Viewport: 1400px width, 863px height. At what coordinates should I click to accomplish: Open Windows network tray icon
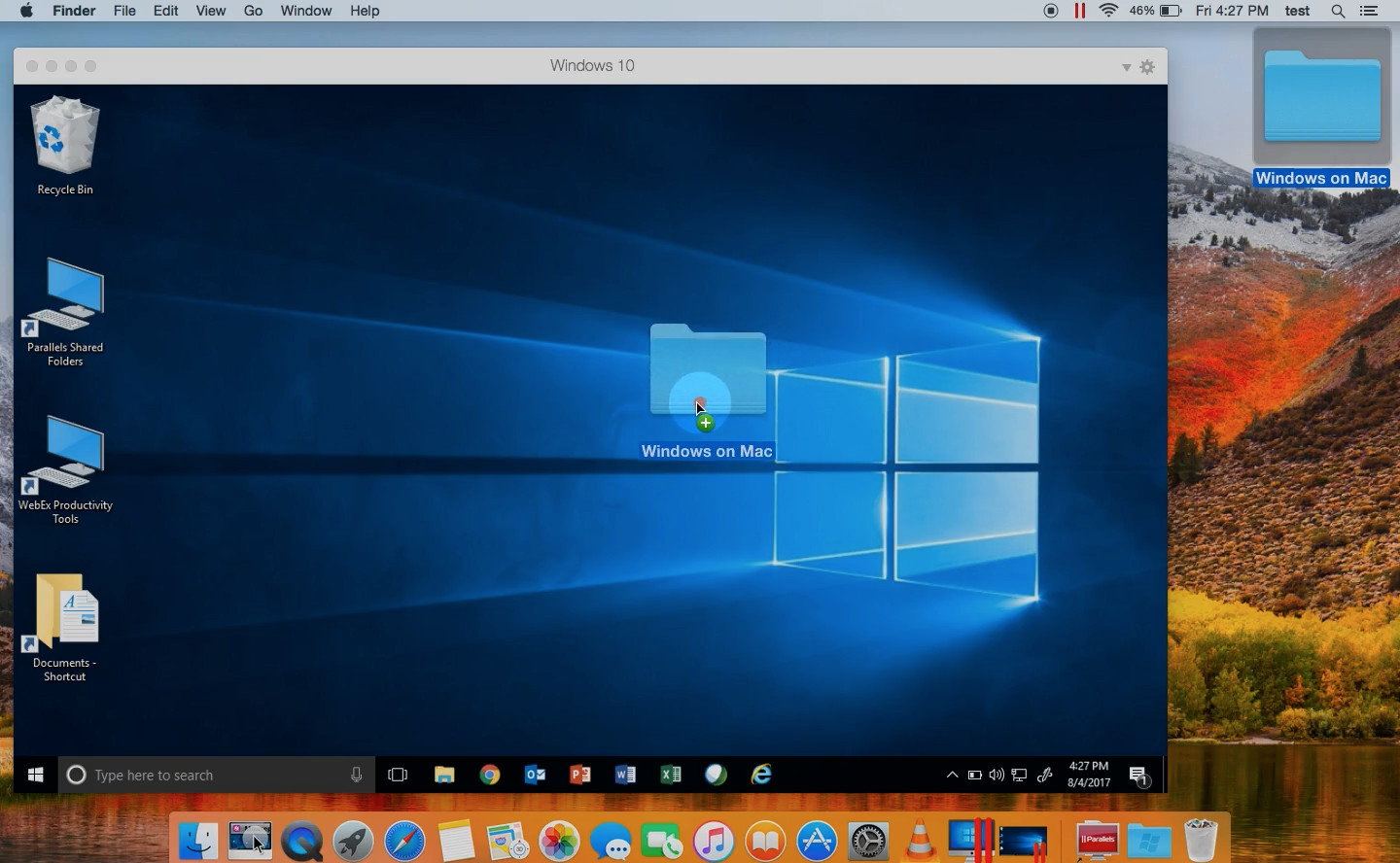pyautogui.click(x=1019, y=775)
